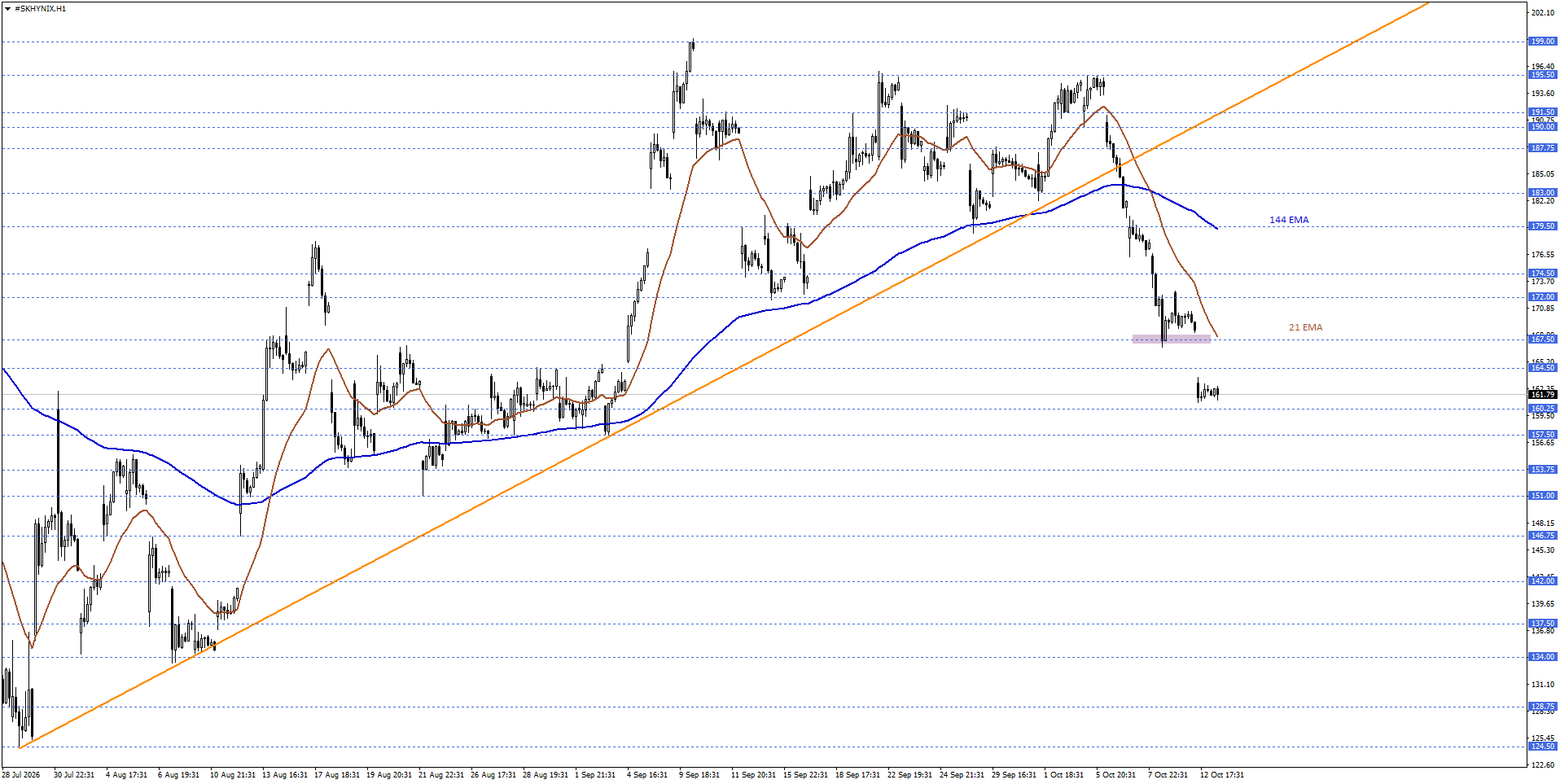Click the 22 Sep 19:31 time label
Image resolution: width=1560 pixels, height=784 pixels.
pos(909,775)
